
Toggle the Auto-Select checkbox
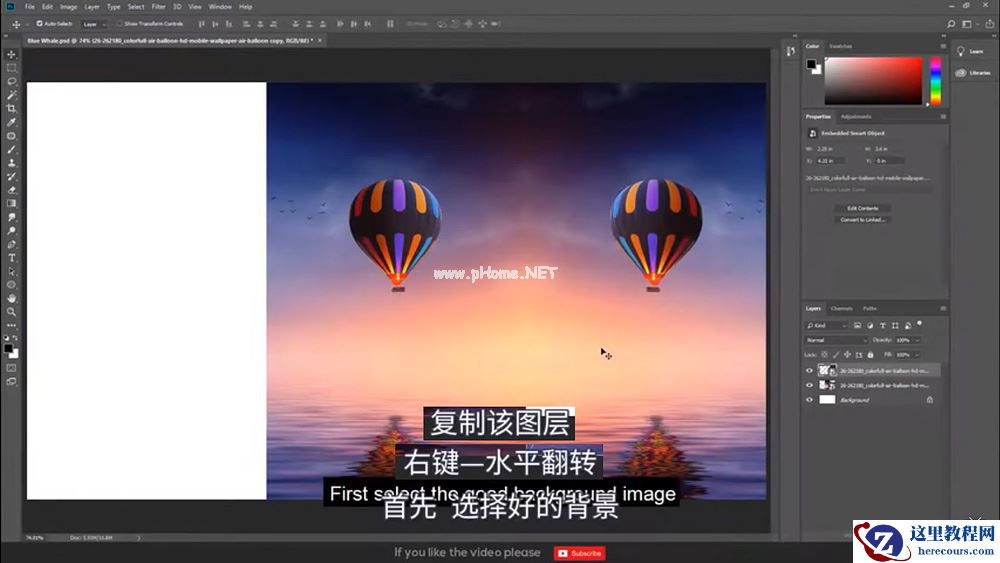point(40,24)
